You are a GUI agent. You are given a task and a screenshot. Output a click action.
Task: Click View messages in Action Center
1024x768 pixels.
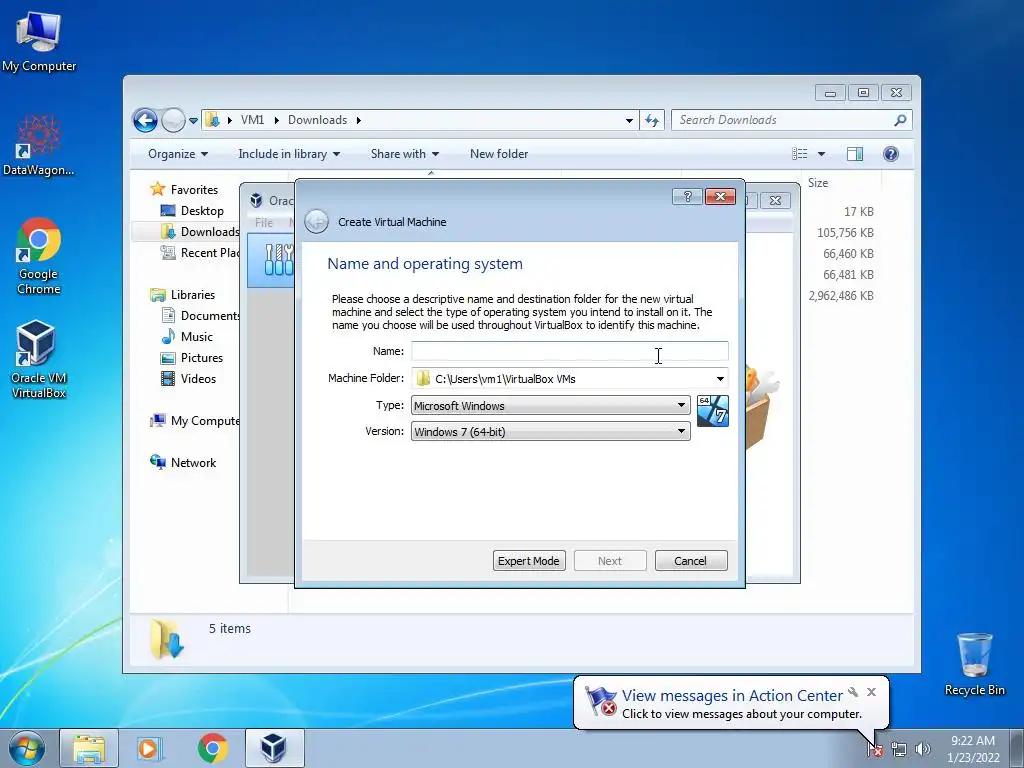pyautogui.click(x=732, y=696)
